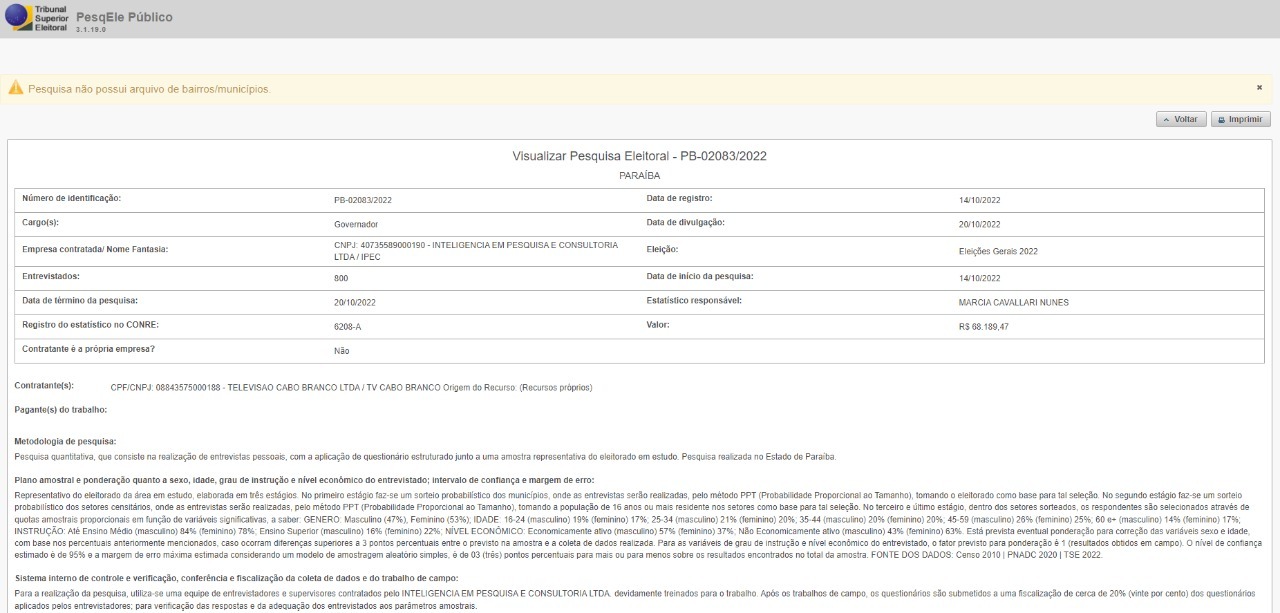Image resolution: width=1280 pixels, height=613 pixels.
Task: Click the Voltar button
Action: pos(1181,119)
